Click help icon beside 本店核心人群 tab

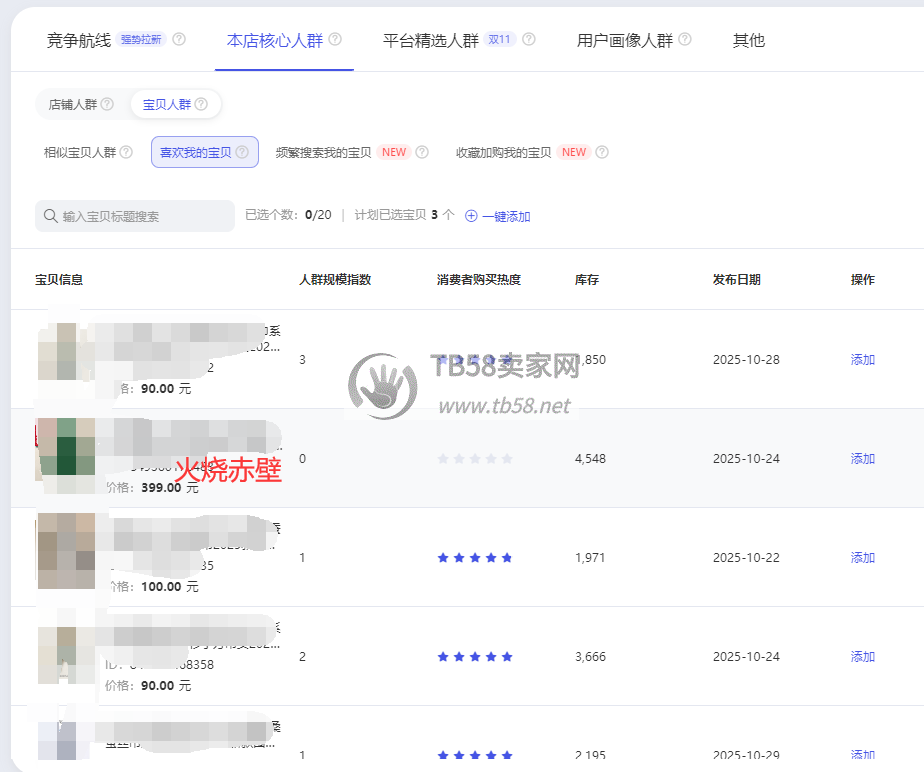(x=335, y=40)
